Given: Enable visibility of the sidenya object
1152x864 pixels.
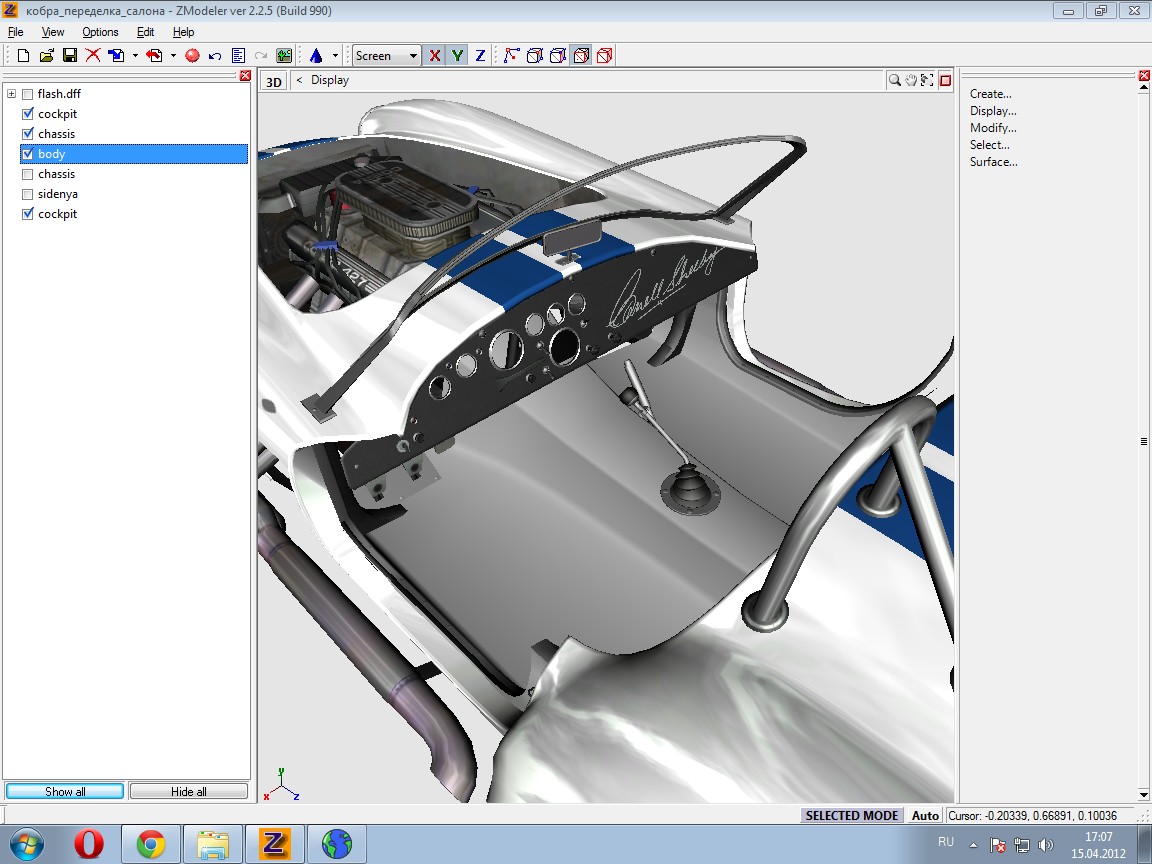Looking at the screenshot, I should click(x=28, y=194).
